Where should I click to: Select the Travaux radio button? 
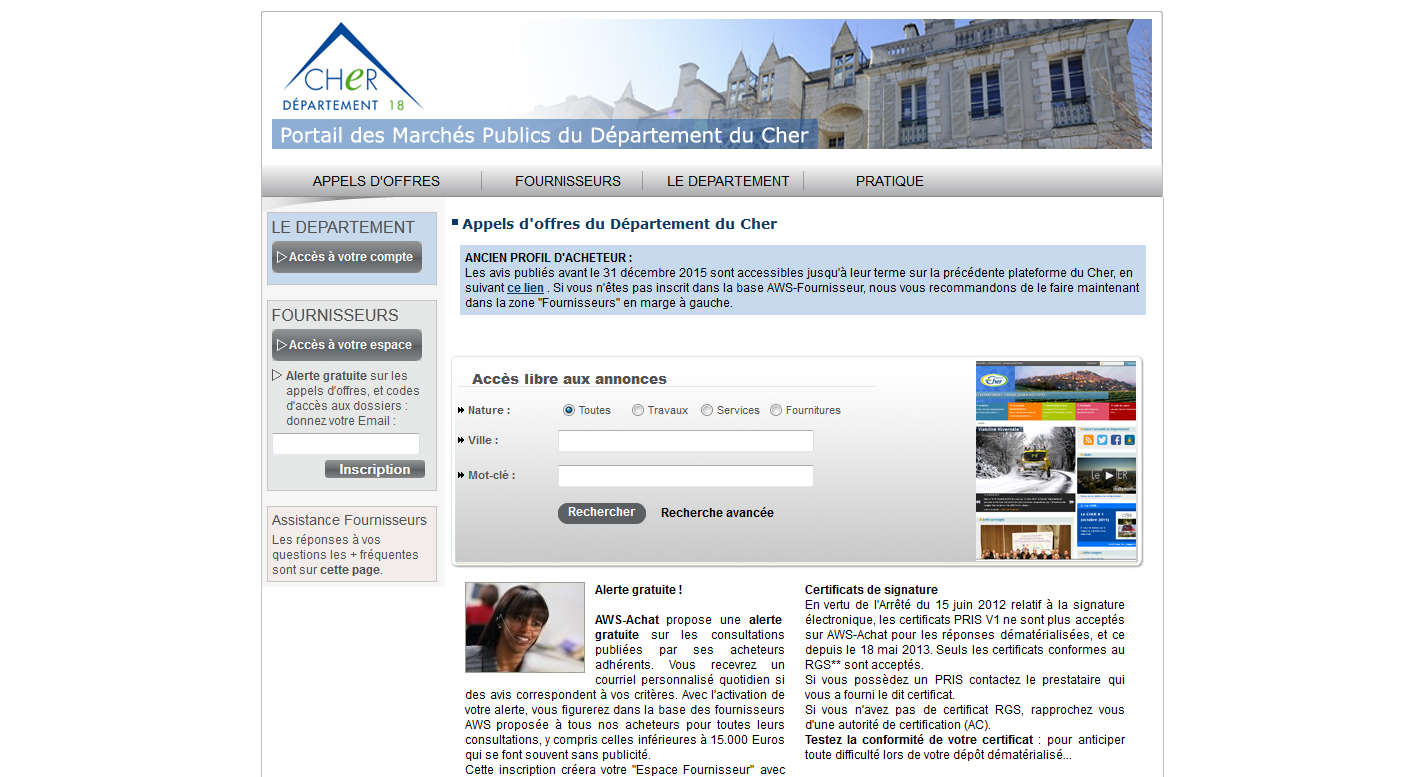[x=638, y=410]
